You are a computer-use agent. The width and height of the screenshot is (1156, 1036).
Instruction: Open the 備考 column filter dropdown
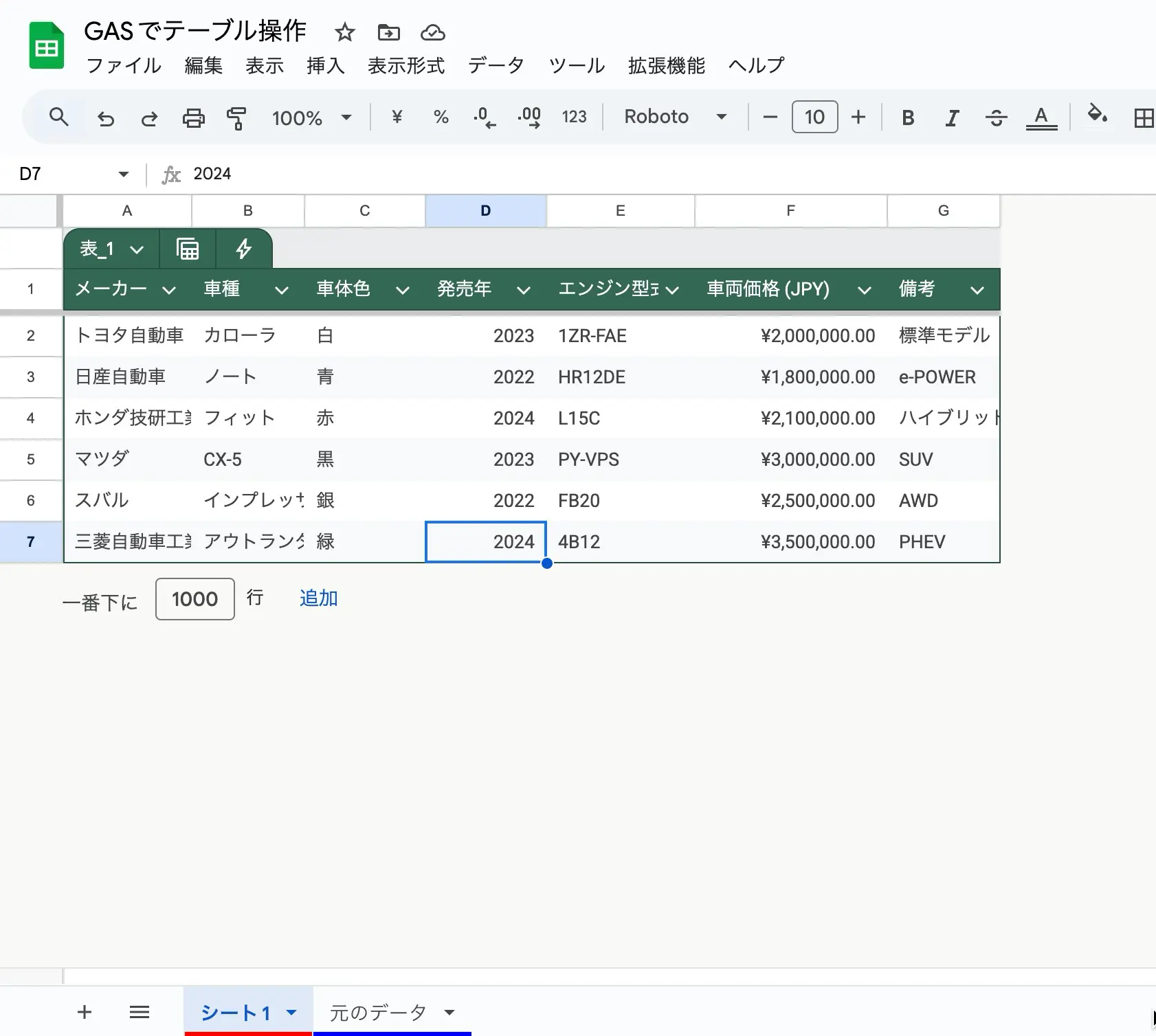(977, 290)
